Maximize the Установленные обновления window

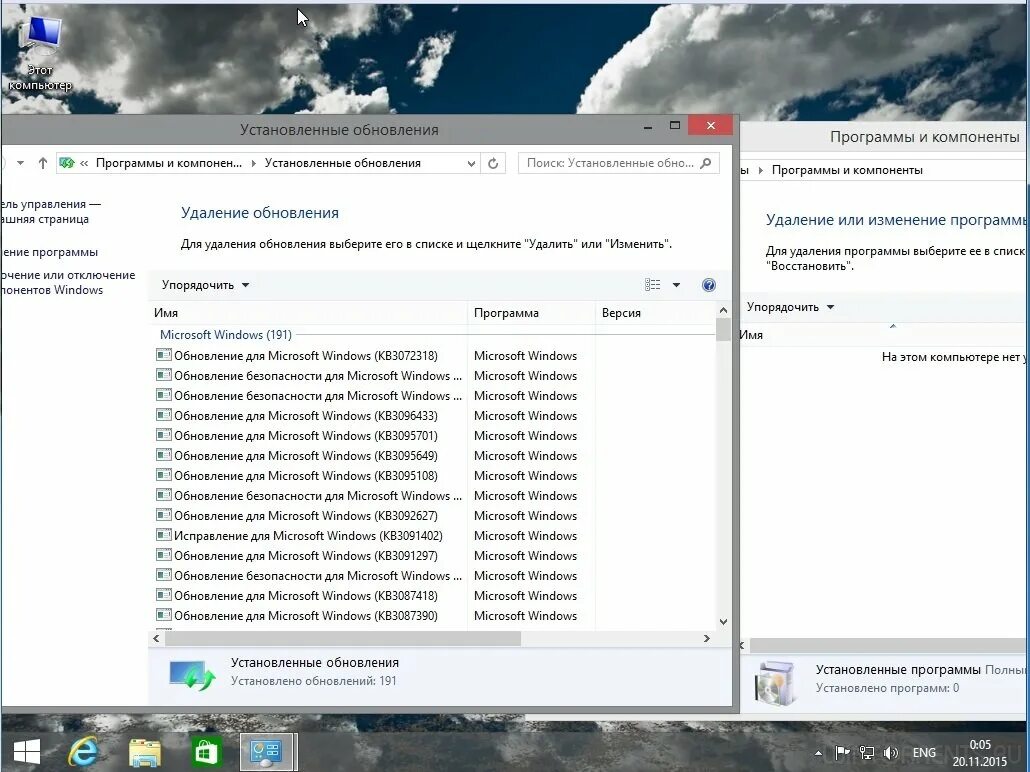[x=675, y=125]
